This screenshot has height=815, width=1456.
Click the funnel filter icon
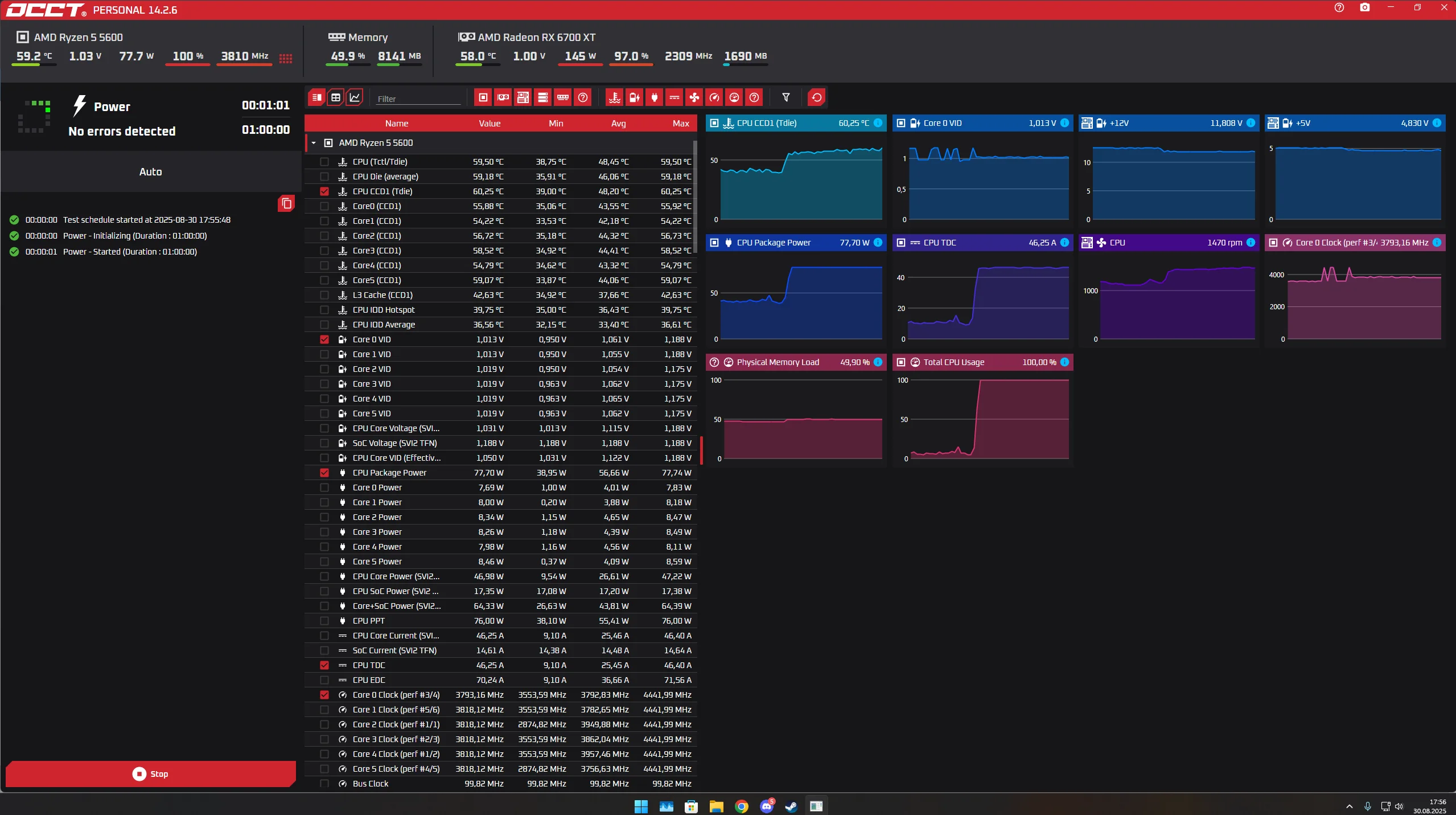(785, 97)
